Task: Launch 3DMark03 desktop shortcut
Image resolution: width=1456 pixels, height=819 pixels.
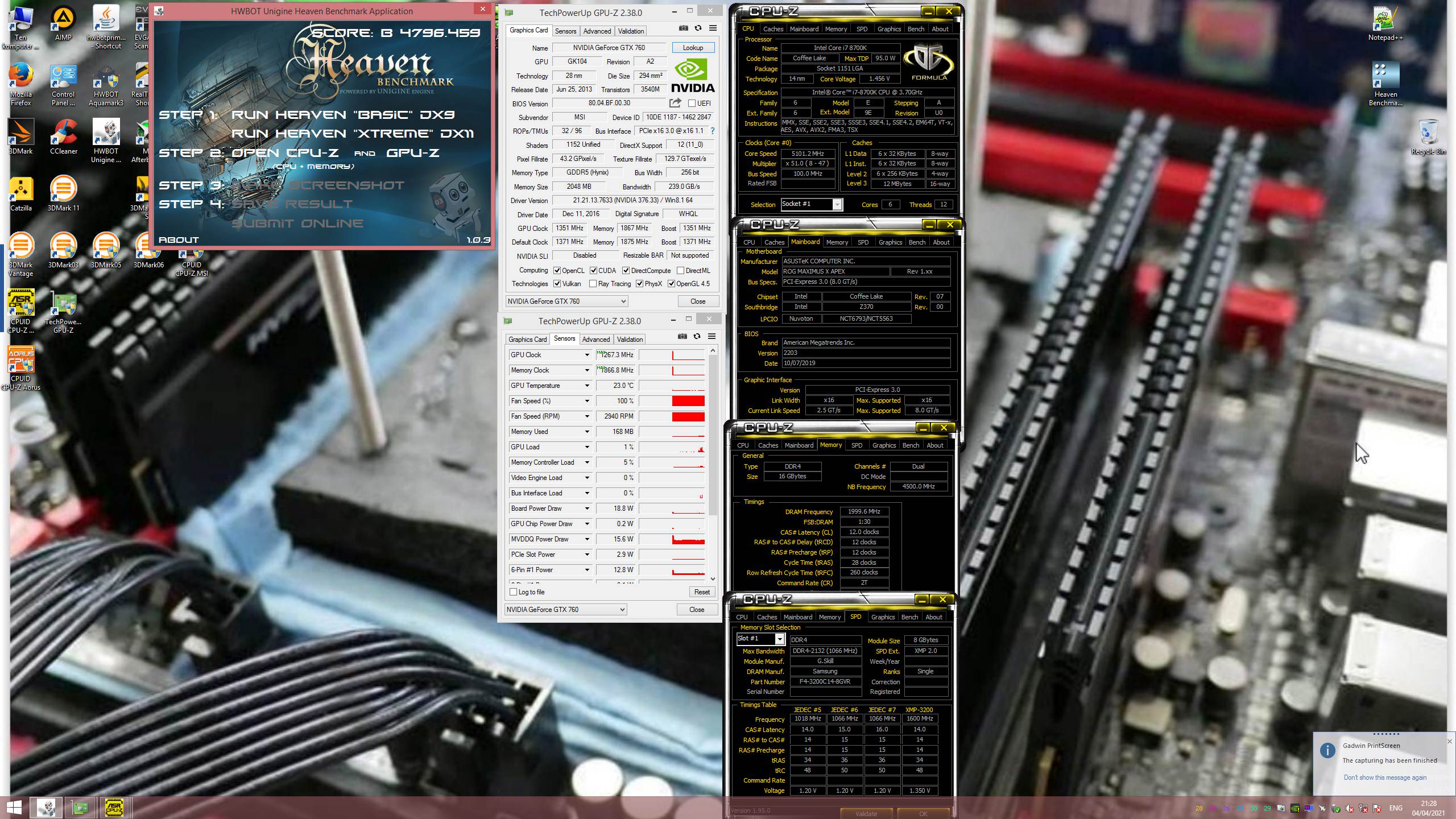Action: pos(63,250)
